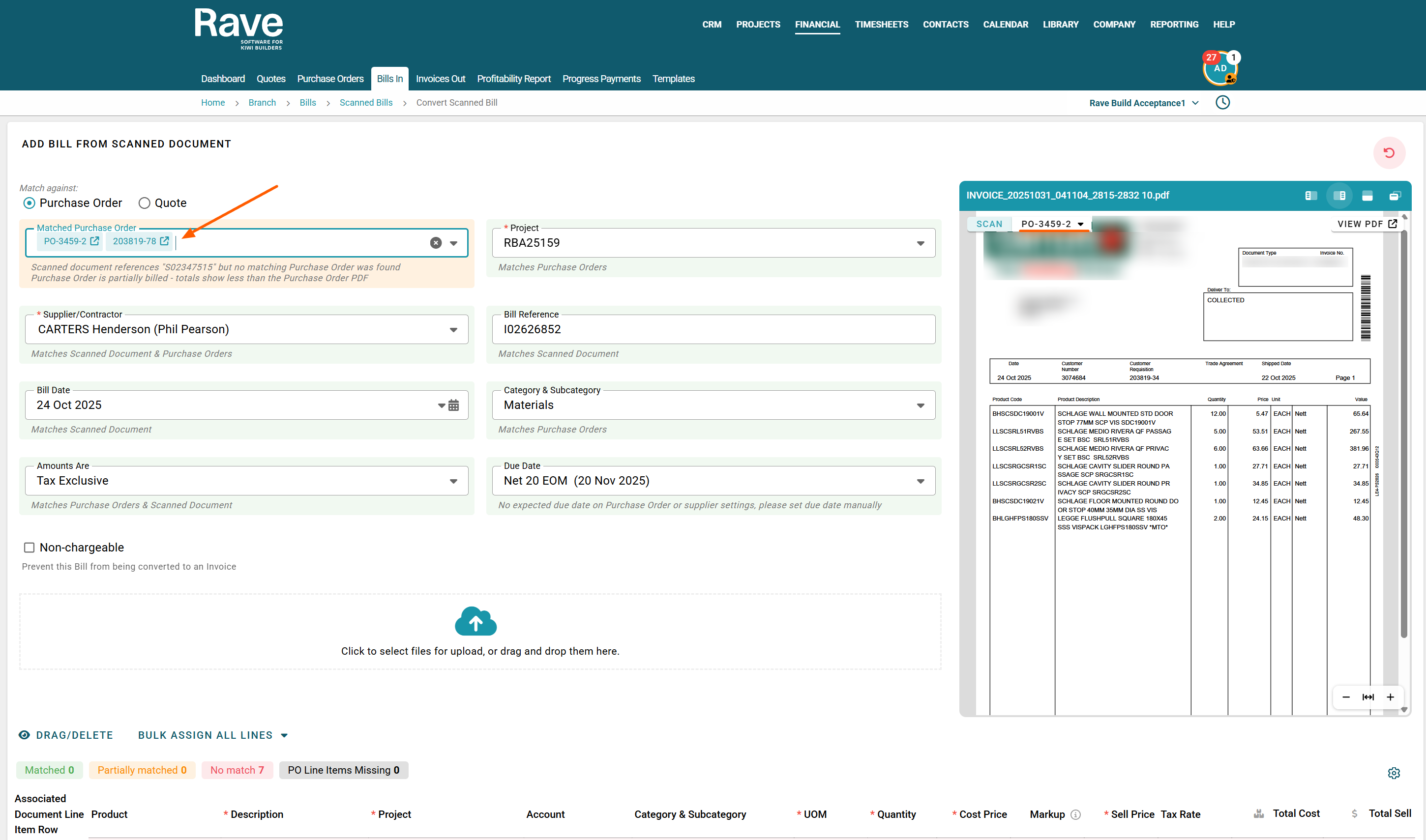
Task: Switch to the Invoices Out tab
Action: point(441,79)
